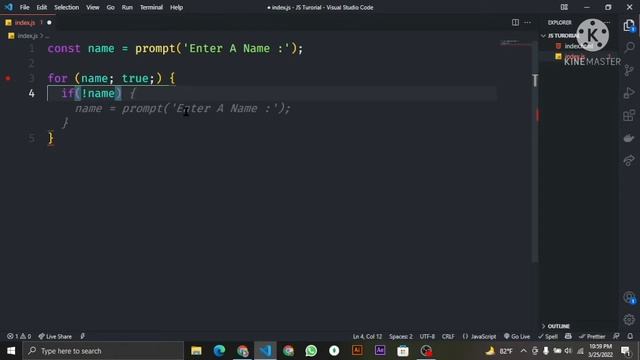Open the Edit menu
Screen dimensions: 640x360
(42, 7)
